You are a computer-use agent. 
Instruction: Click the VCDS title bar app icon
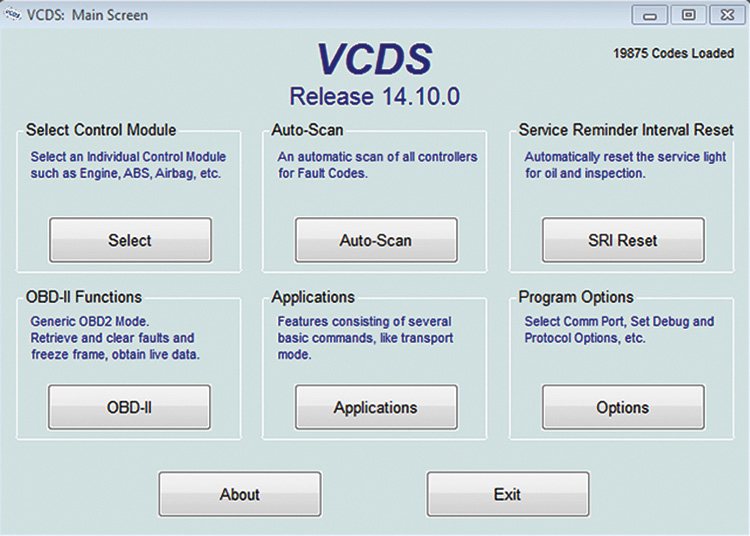12,15
